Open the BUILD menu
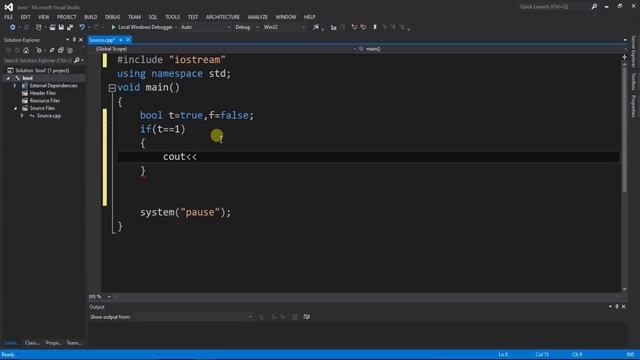 tap(91, 17)
